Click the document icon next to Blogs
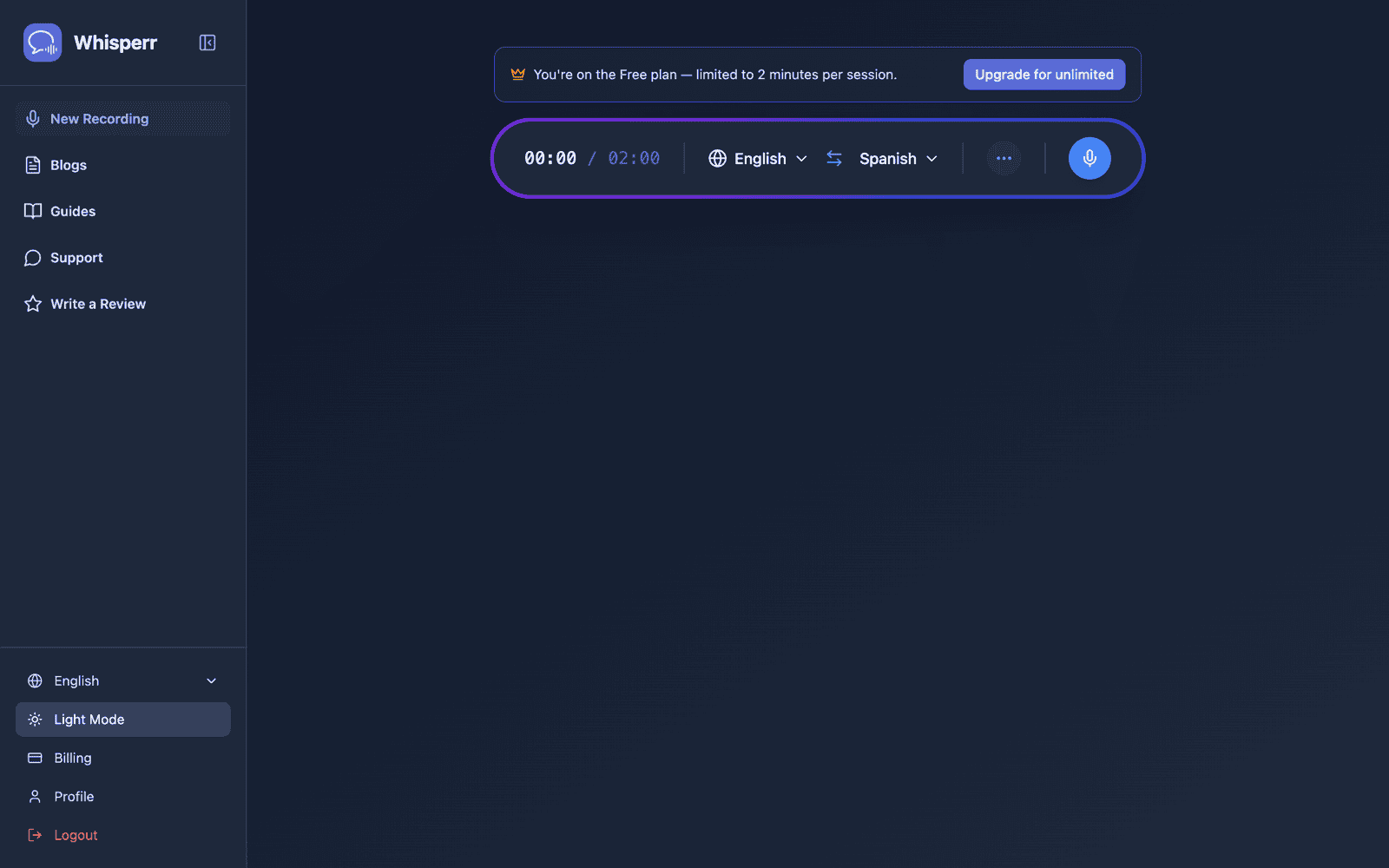1389x868 pixels. point(33,165)
